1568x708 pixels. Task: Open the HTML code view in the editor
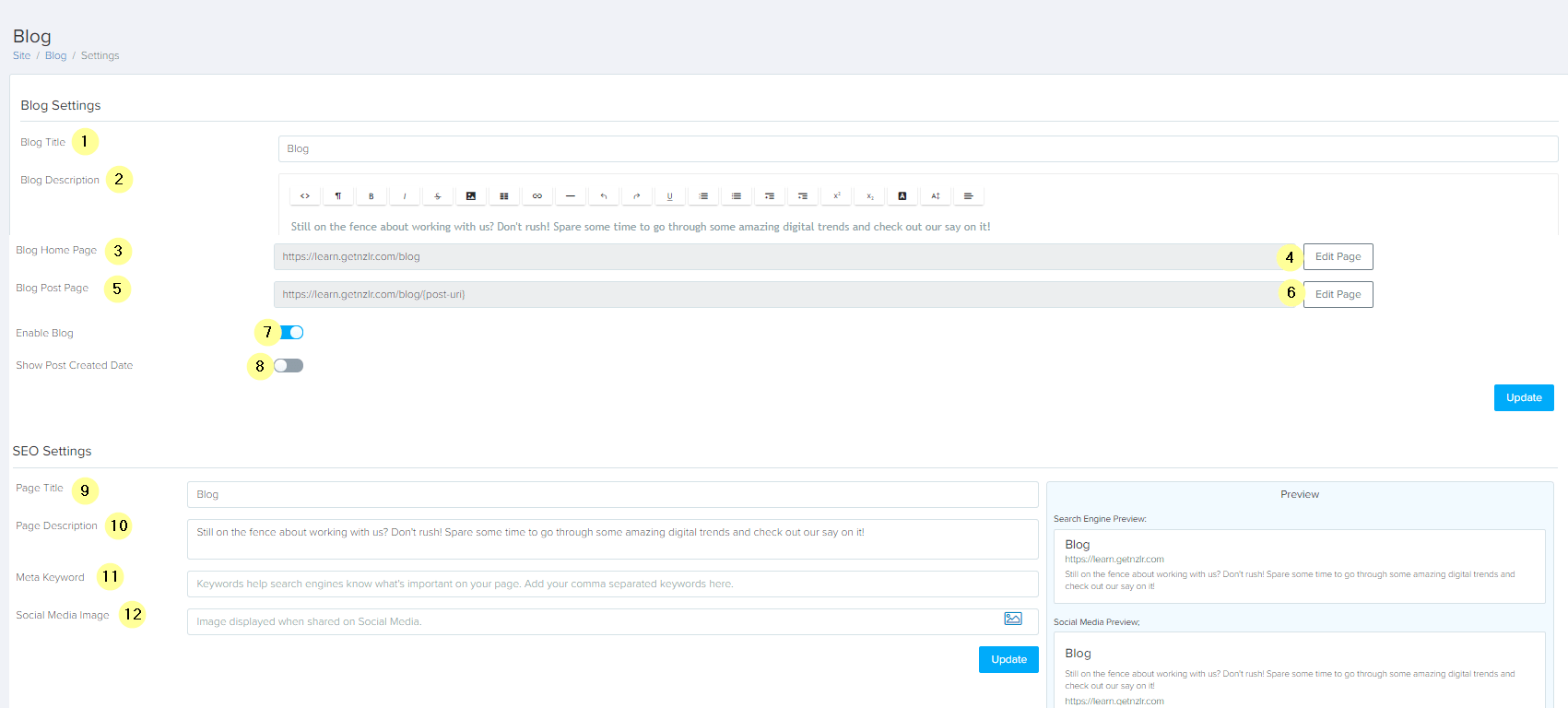305,195
